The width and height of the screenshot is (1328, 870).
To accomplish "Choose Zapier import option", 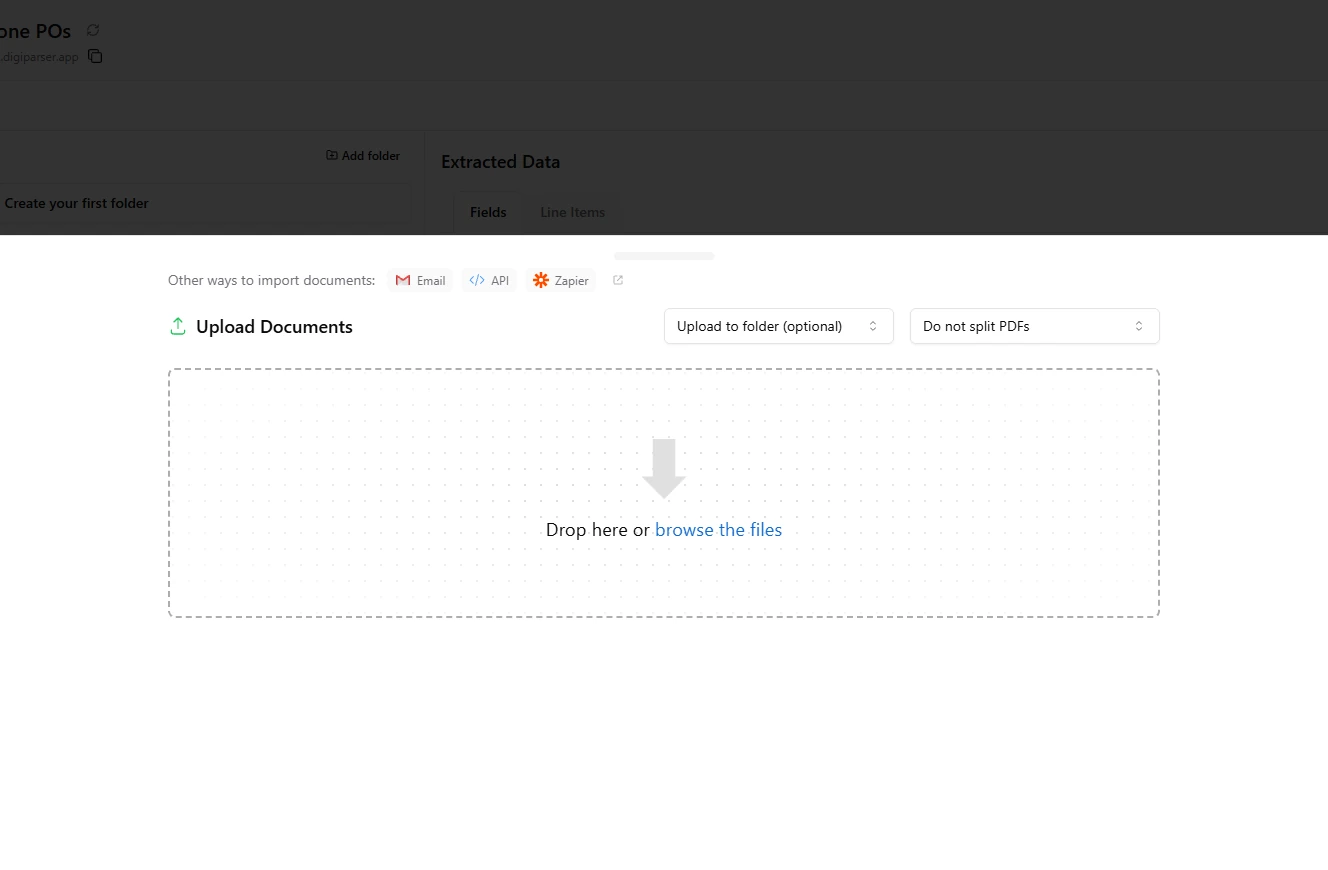I will [561, 280].
